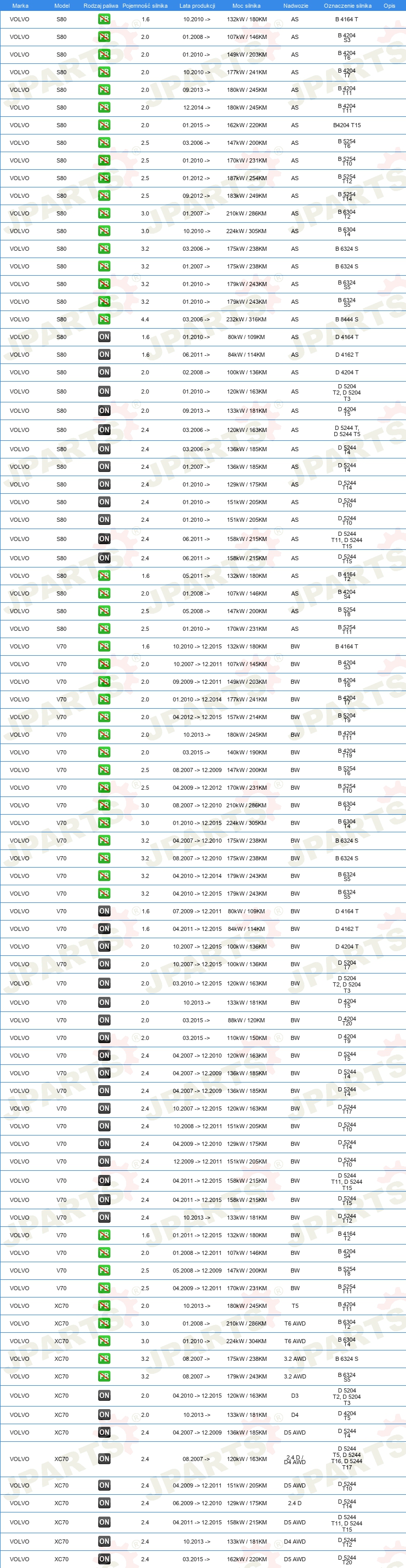Click the '224kW / 304KM' power cell

click(247, 1341)
